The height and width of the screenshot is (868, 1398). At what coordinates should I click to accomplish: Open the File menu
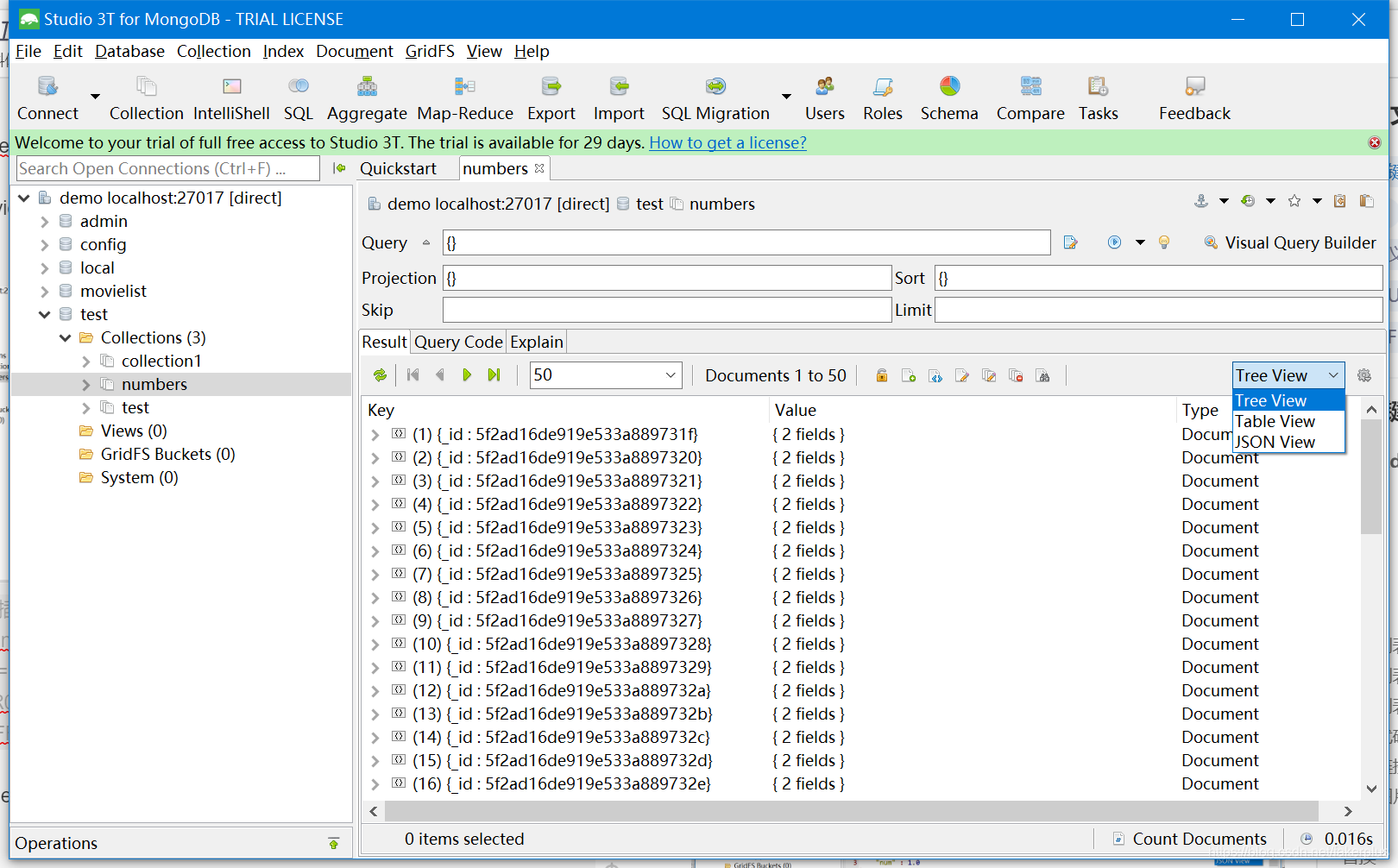[28, 51]
